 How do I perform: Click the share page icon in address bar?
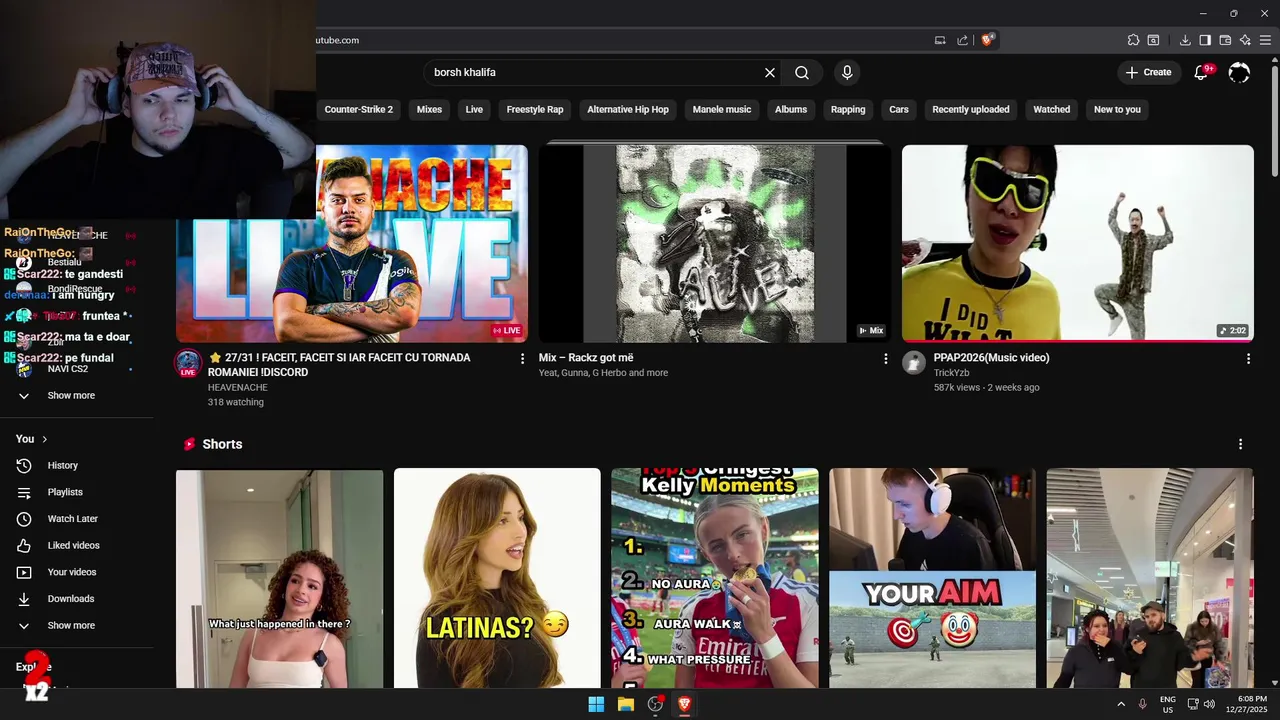coord(962,40)
